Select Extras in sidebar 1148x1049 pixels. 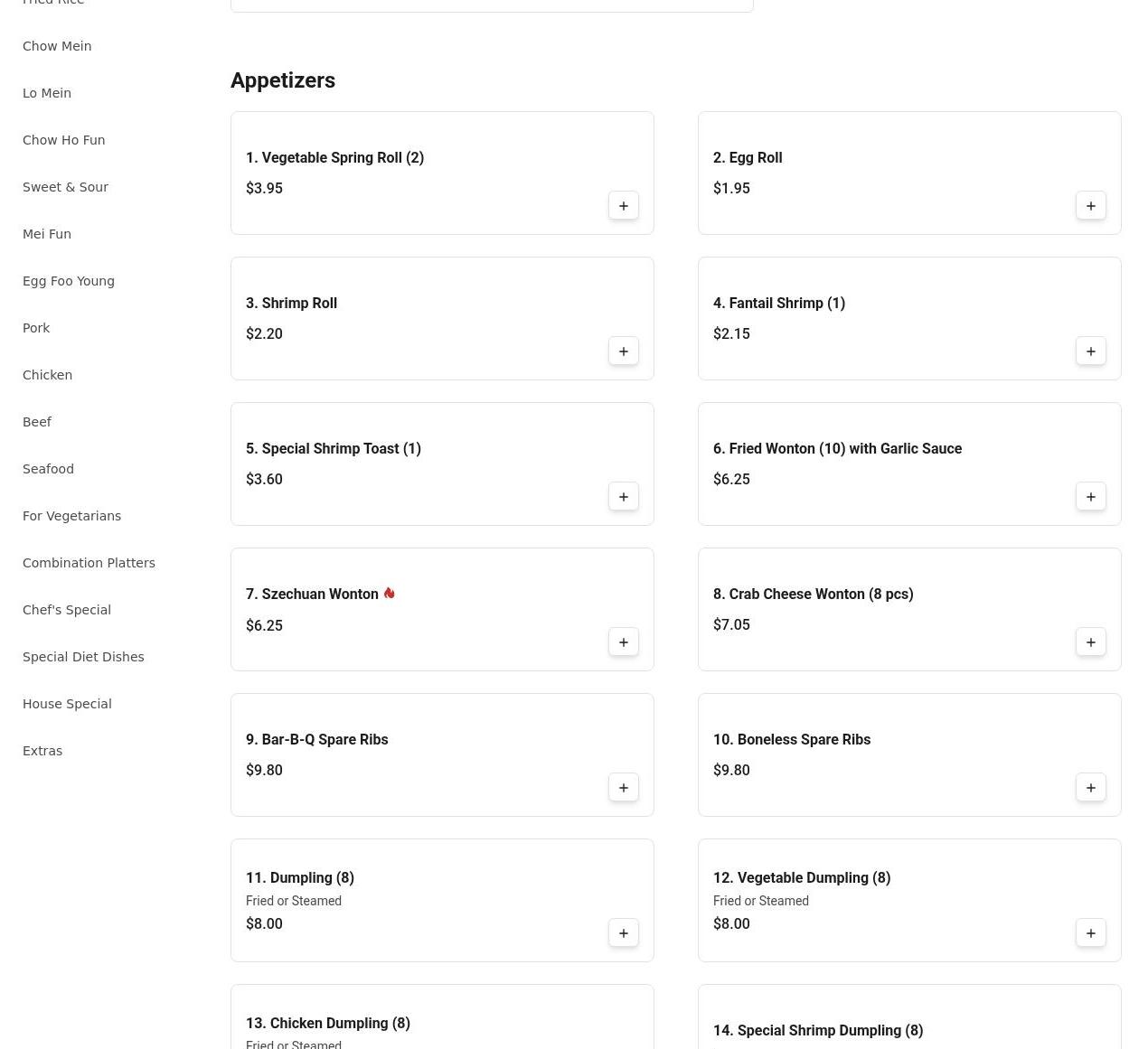42,751
